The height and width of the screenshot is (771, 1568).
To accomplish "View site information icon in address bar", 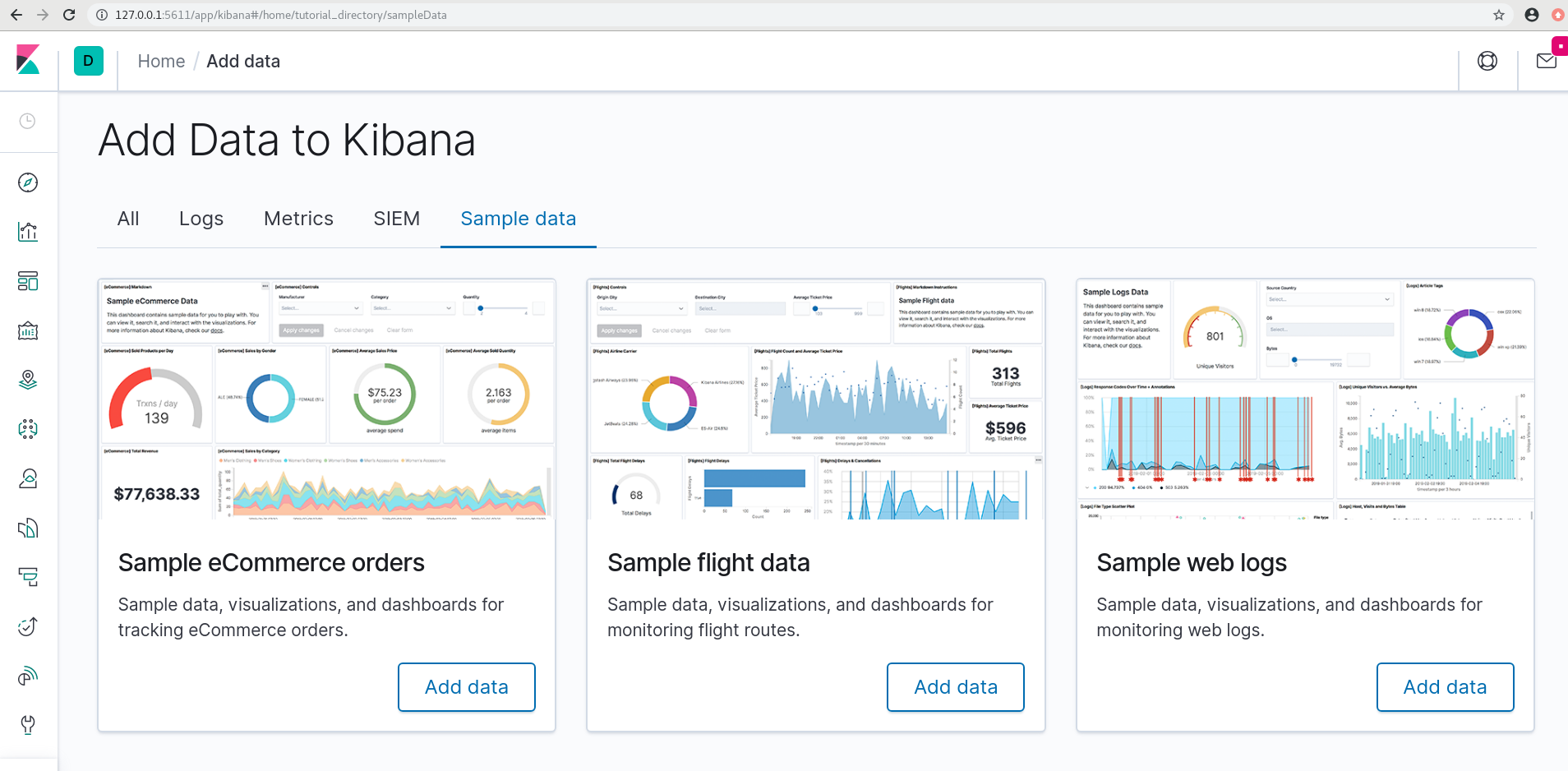I will click(x=102, y=15).
